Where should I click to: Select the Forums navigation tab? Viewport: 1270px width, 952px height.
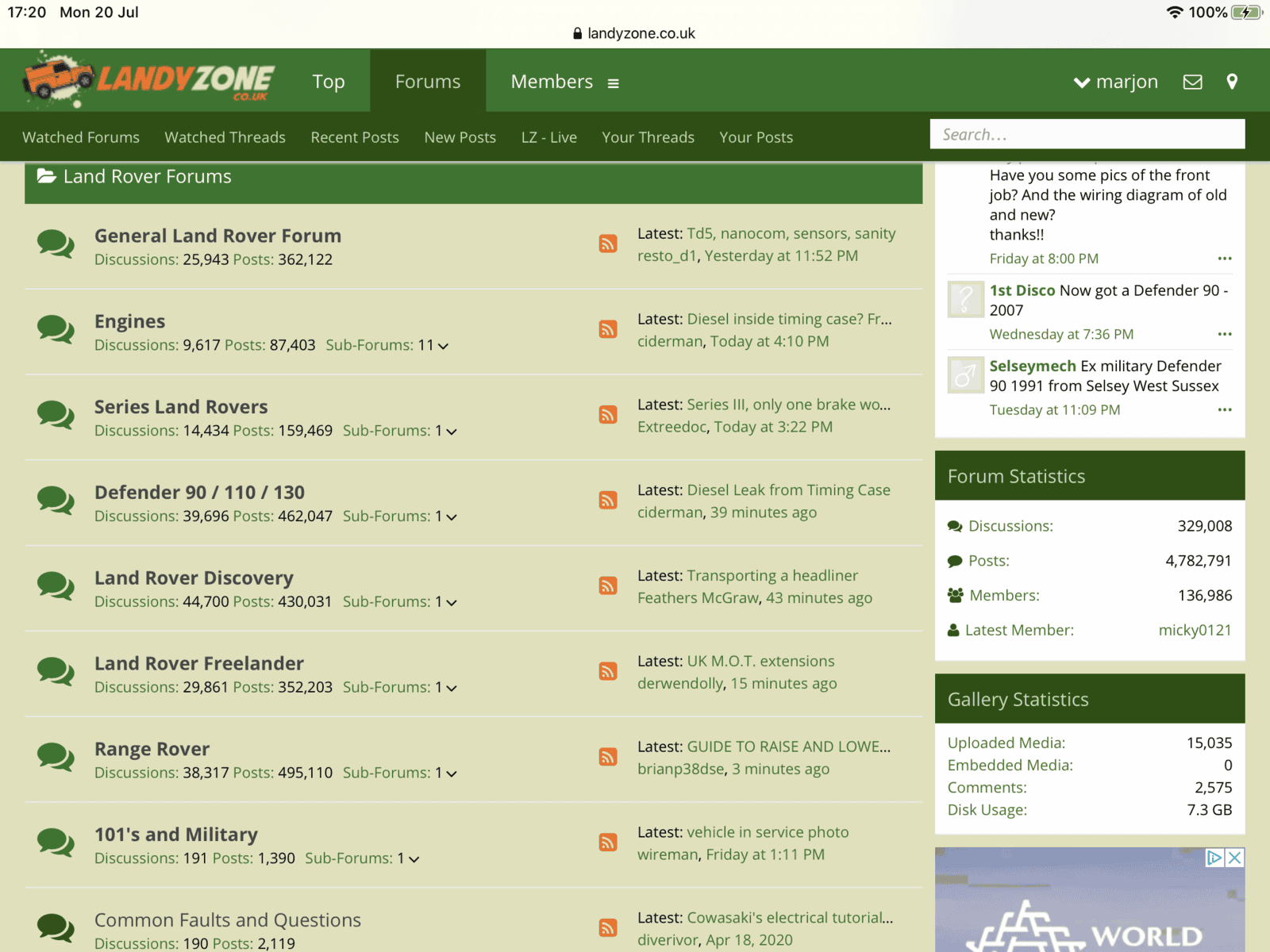click(x=428, y=82)
